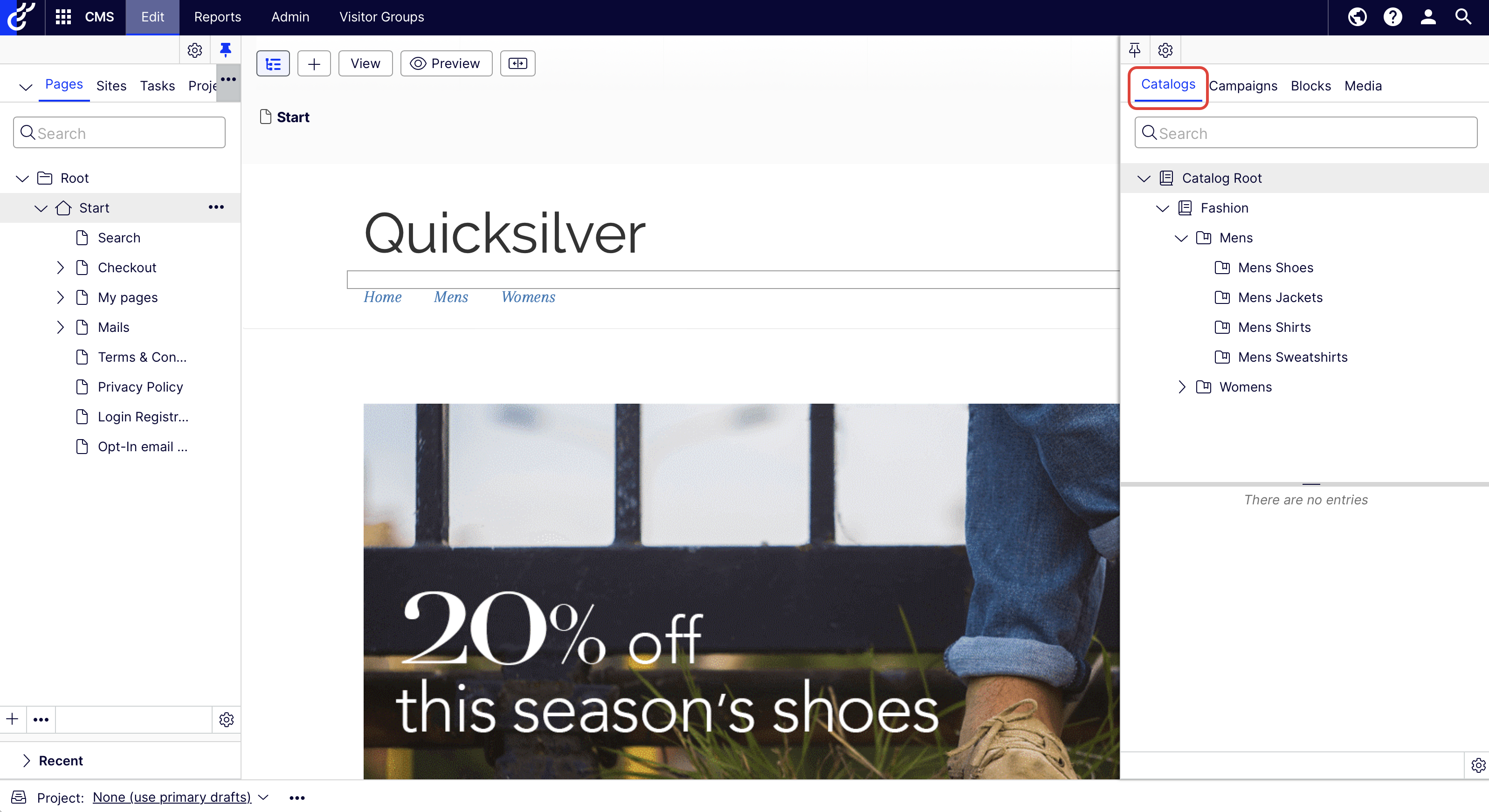1489x812 pixels.
Task: Click the plus create-content toolbar button
Action: click(x=314, y=63)
